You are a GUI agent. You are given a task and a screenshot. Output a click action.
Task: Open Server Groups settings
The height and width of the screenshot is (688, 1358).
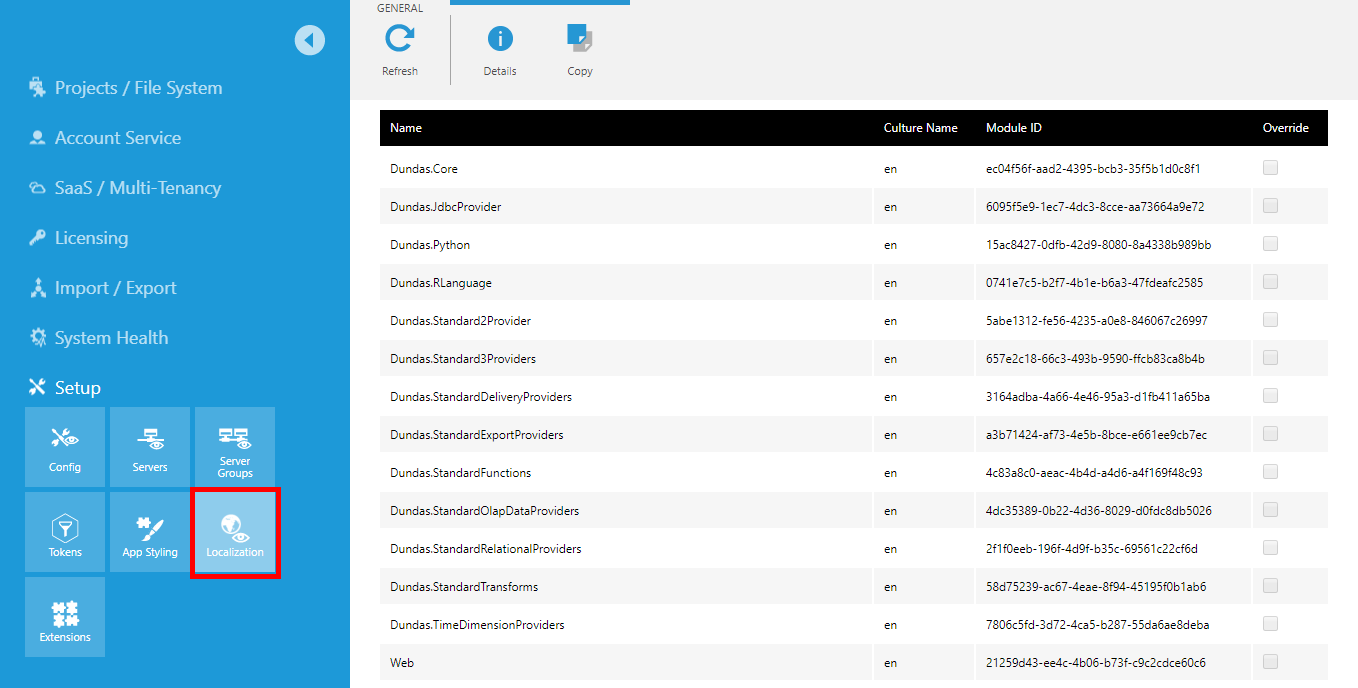point(234,446)
